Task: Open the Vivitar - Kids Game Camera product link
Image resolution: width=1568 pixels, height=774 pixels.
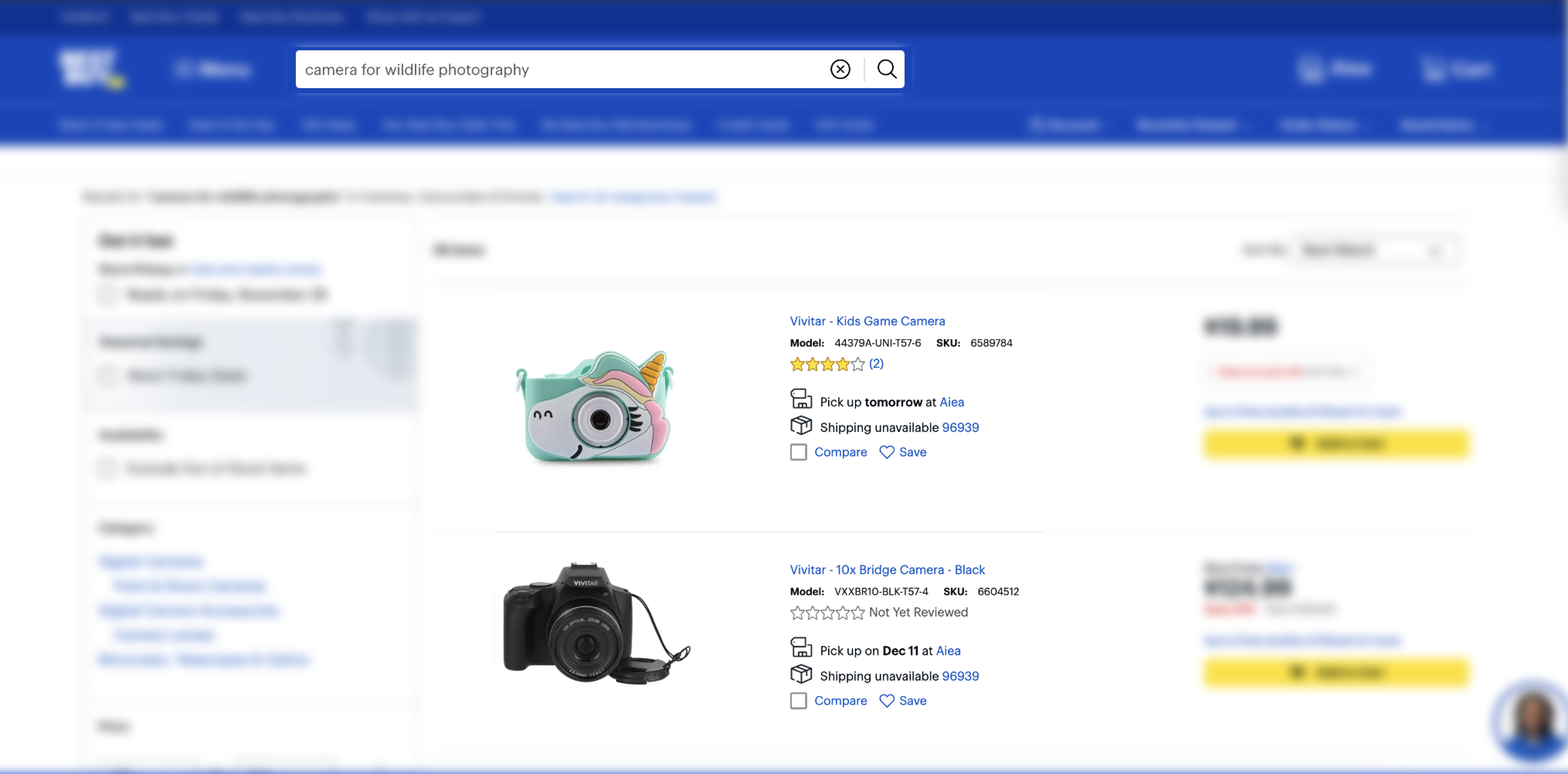Action: (x=867, y=321)
